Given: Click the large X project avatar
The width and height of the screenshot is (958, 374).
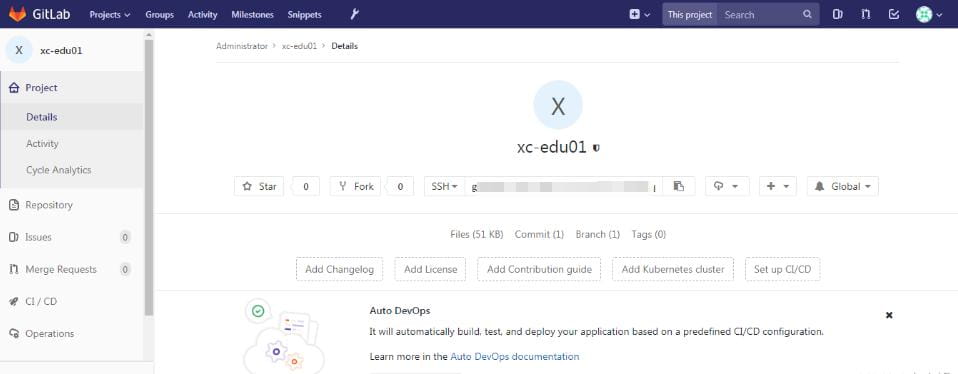Looking at the screenshot, I should [558, 105].
